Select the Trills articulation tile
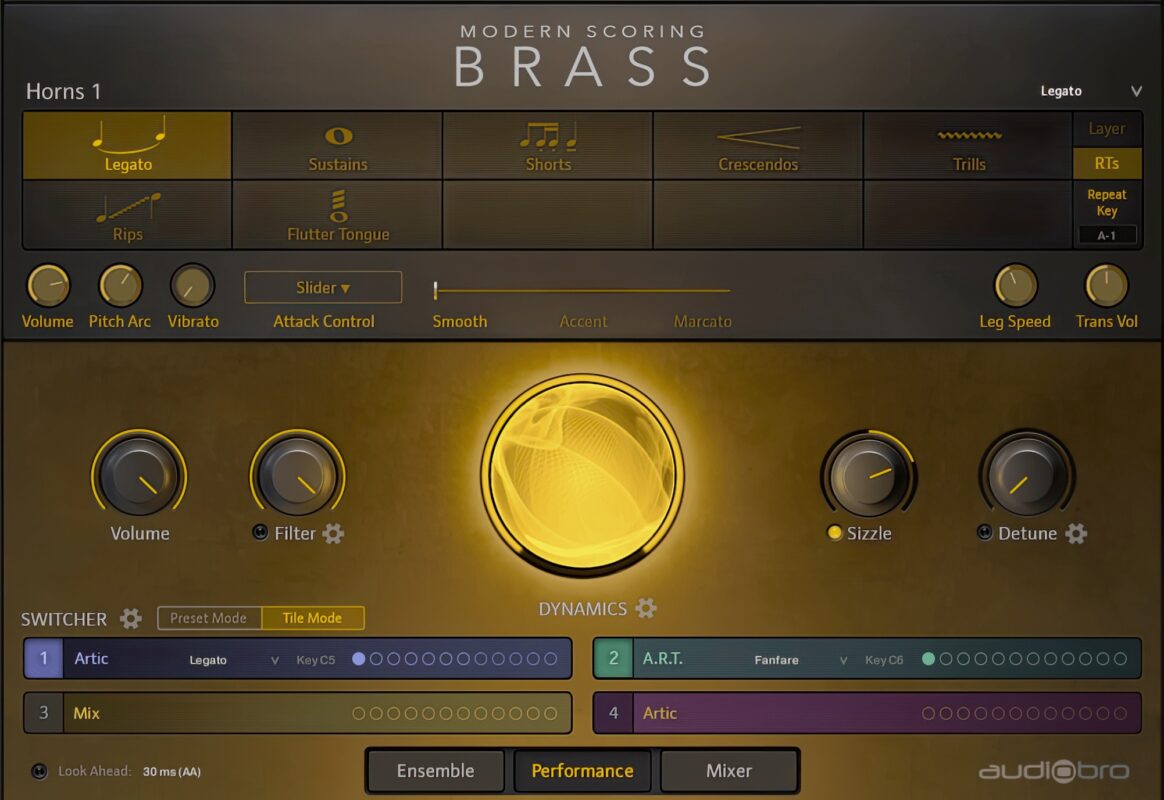Screen dimensions: 1164x800 (x=968, y=145)
